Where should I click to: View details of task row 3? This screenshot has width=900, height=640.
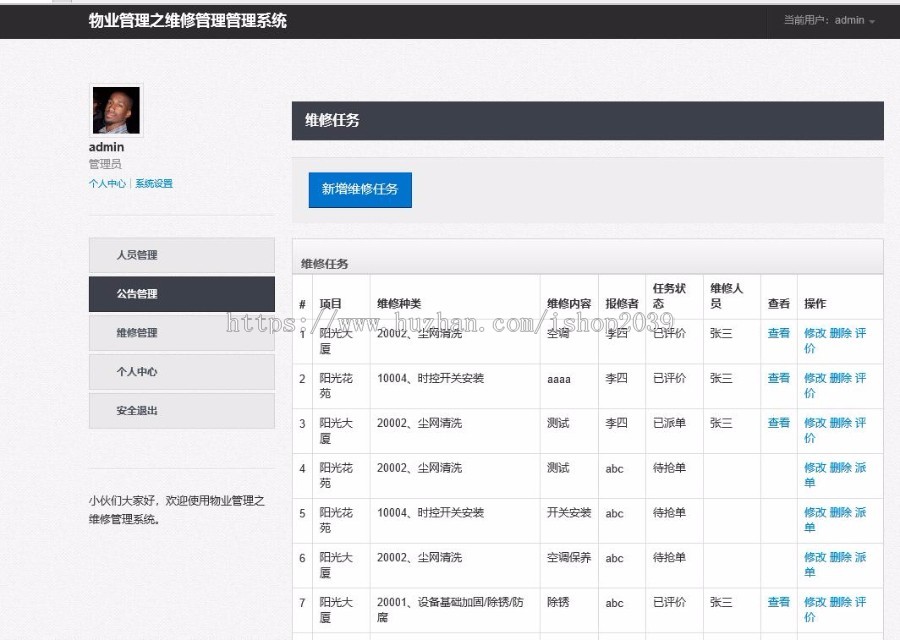point(779,423)
